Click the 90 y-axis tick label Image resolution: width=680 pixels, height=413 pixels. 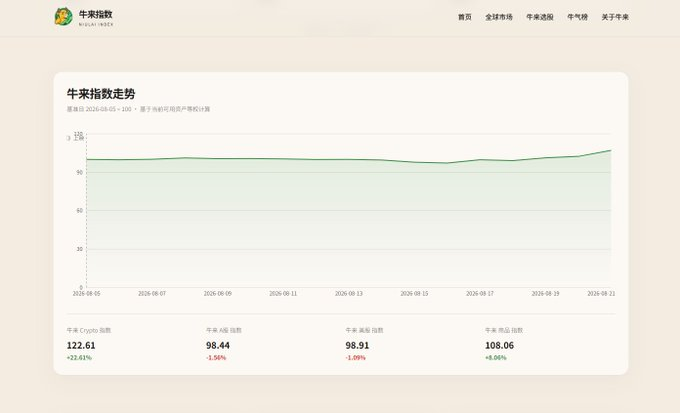pyautogui.click(x=79, y=172)
